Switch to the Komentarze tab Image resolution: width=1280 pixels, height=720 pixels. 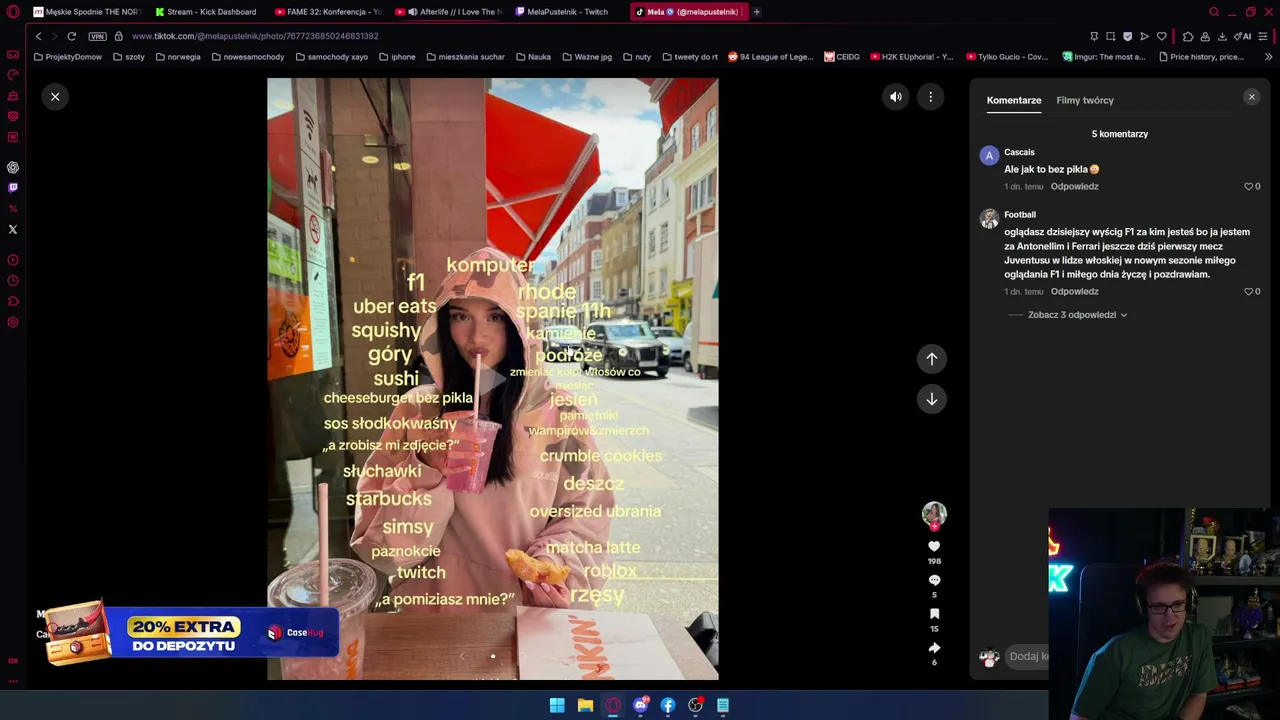(1014, 100)
